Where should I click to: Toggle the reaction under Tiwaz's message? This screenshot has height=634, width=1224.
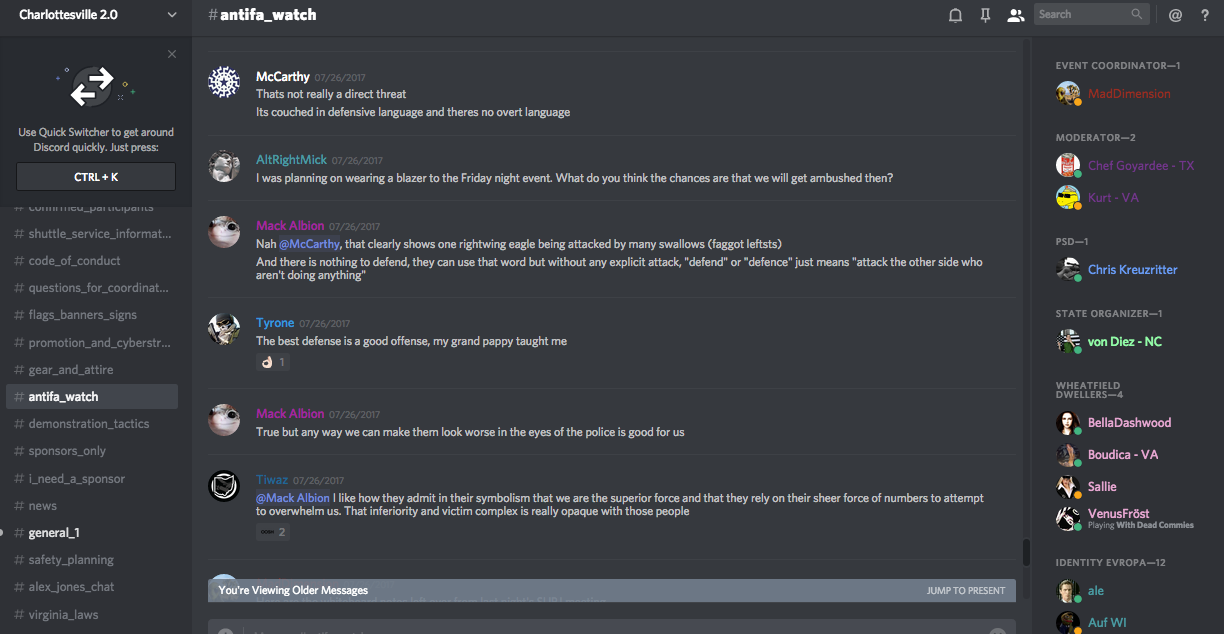coord(272,532)
